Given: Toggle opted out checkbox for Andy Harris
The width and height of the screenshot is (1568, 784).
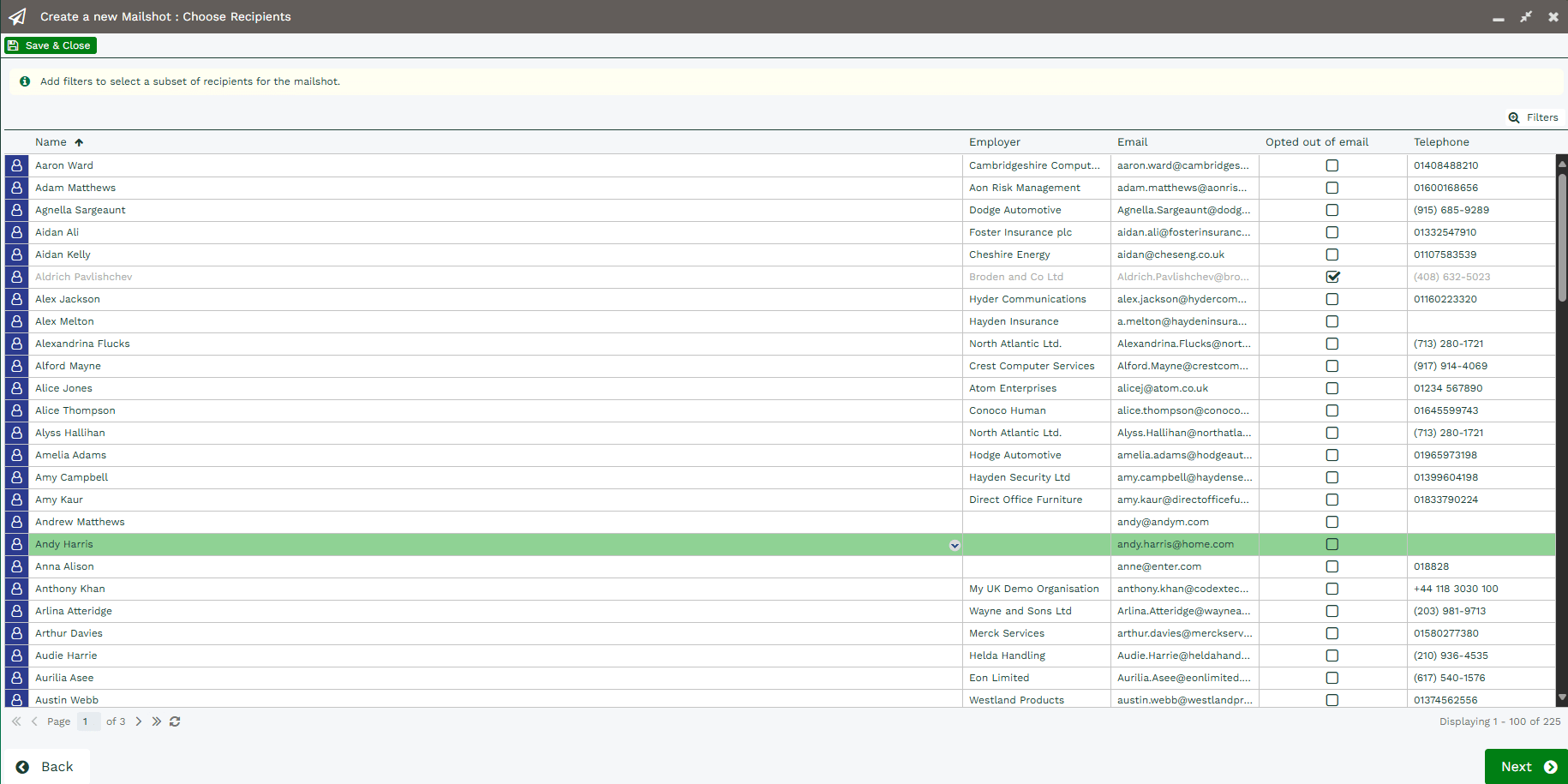Looking at the screenshot, I should (x=1332, y=544).
